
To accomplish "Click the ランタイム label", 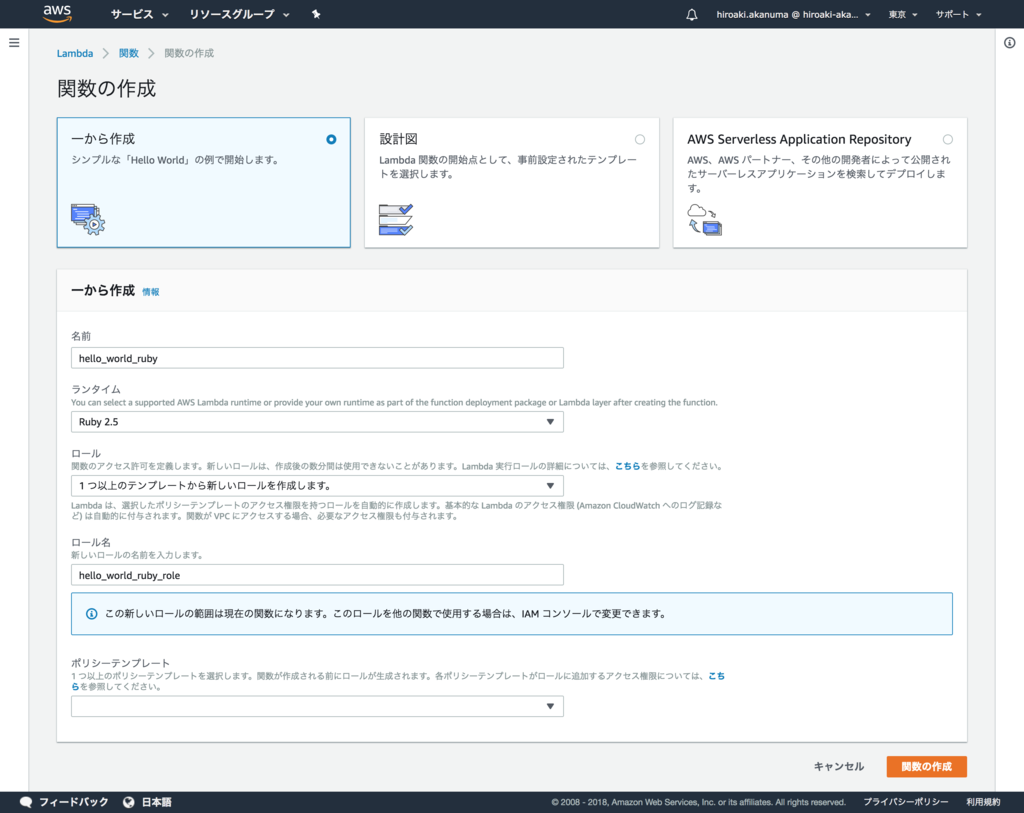I will [x=95, y=389].
